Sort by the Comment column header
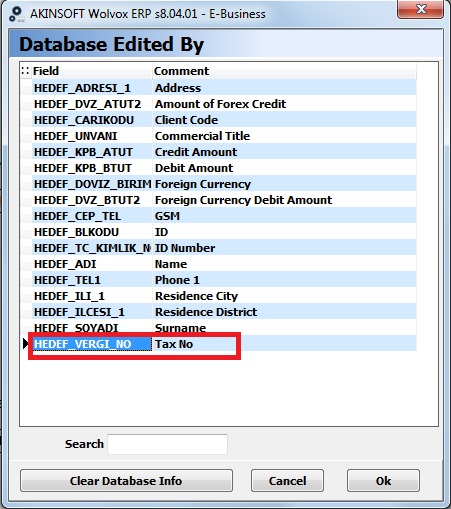The height and width of the screenshot is (509, 451). [x=284, y=71]
